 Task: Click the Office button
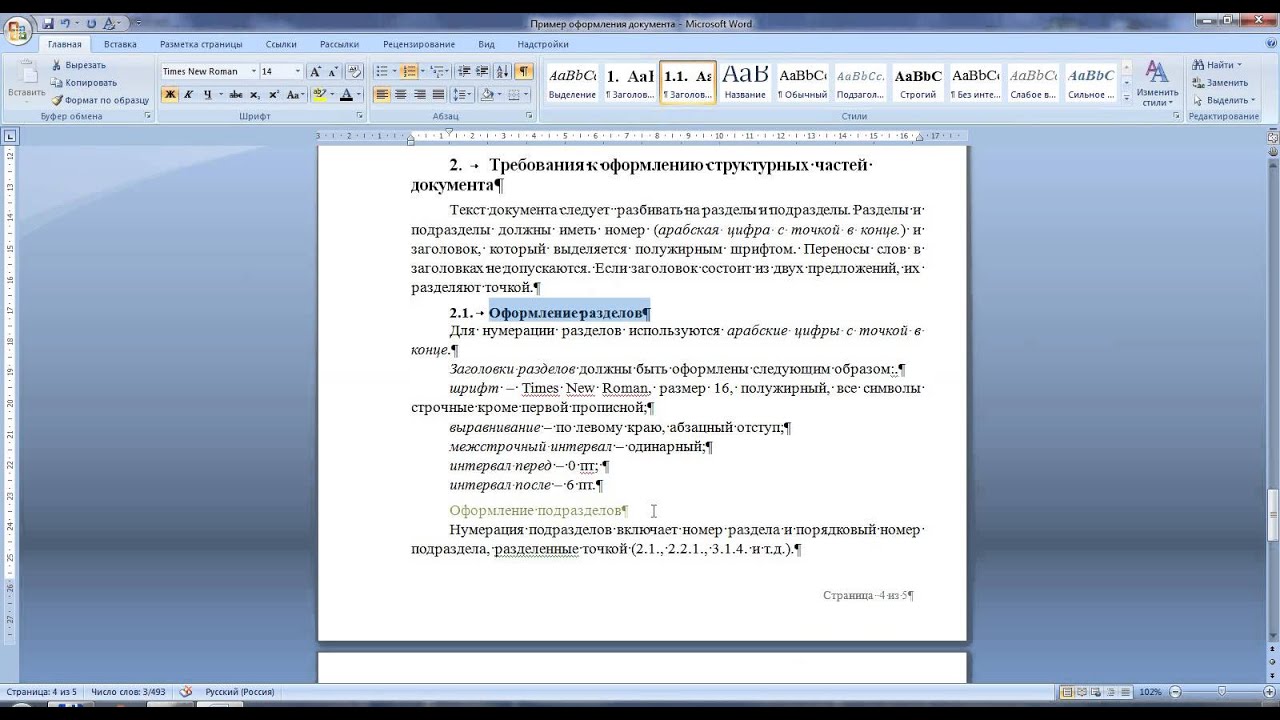click(17, 29)
